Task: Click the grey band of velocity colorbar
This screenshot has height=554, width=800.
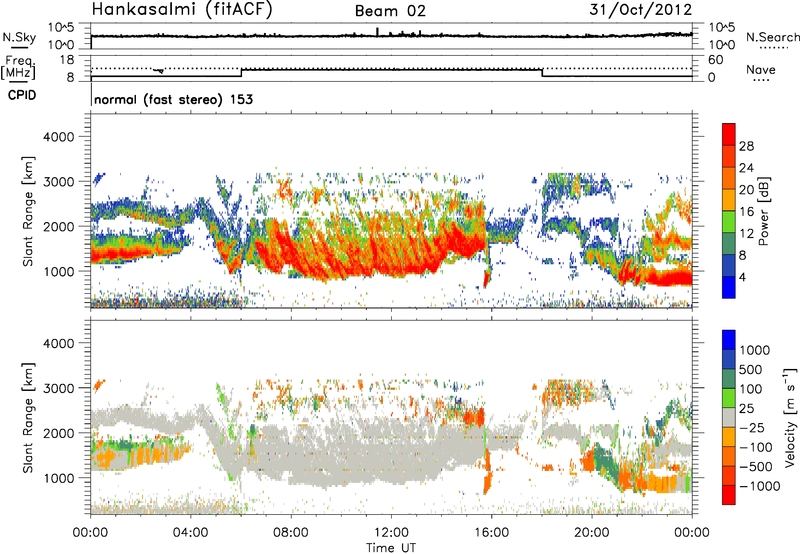Action: (x=729, y=418)
